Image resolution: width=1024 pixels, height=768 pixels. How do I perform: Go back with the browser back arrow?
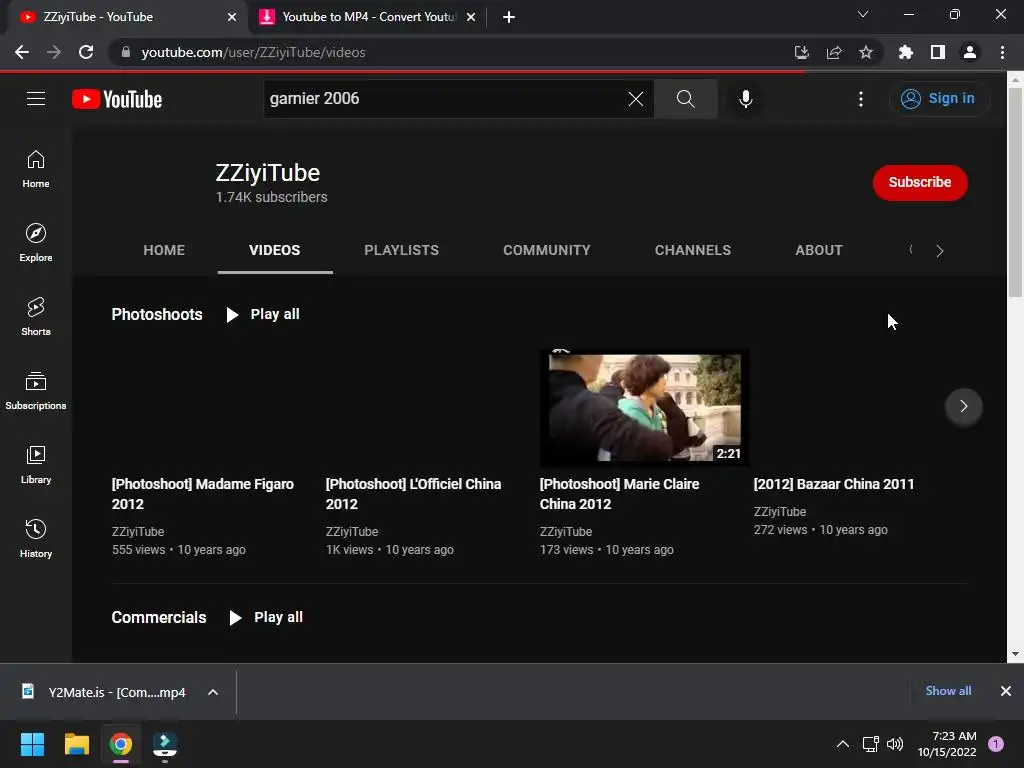[22, 52]
